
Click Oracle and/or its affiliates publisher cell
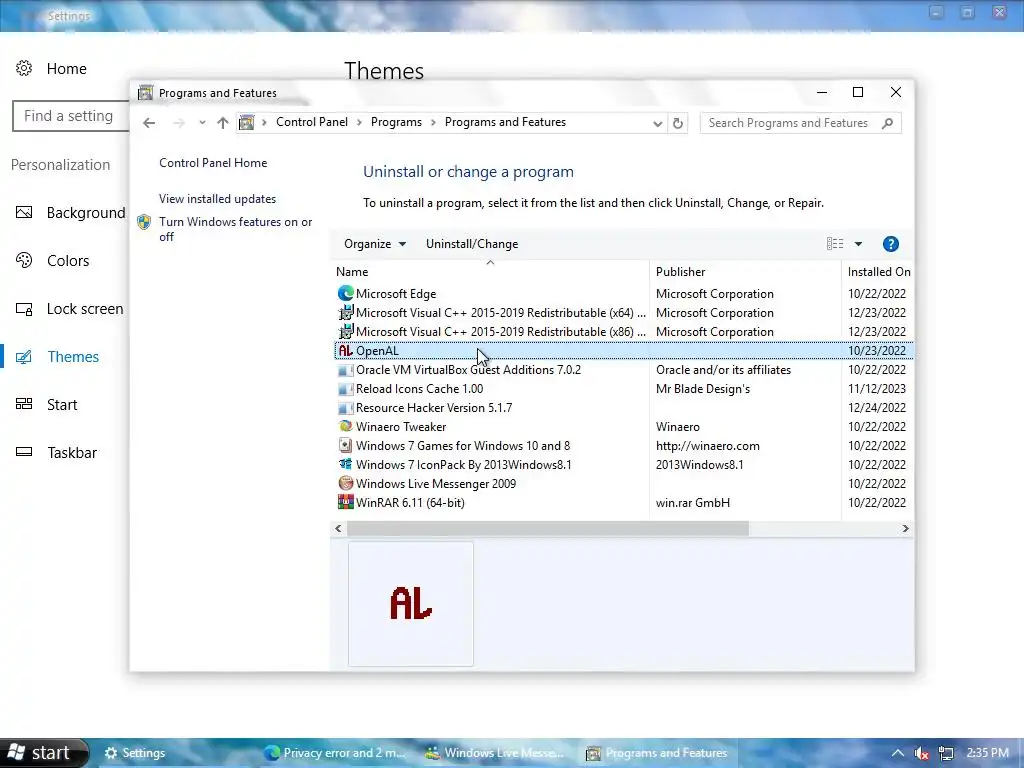point(723,370)
